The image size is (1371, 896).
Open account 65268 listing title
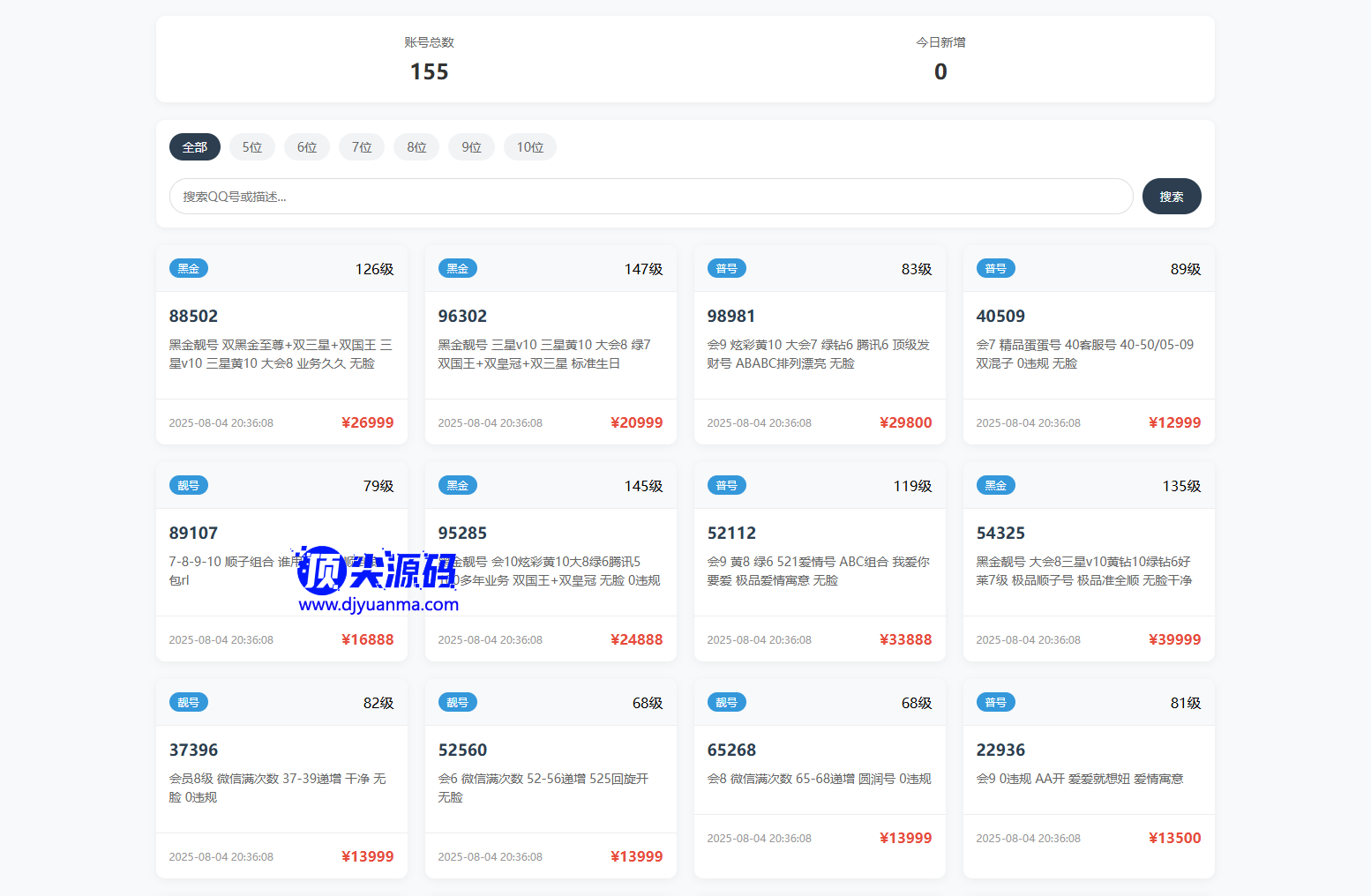click(731, 750)
